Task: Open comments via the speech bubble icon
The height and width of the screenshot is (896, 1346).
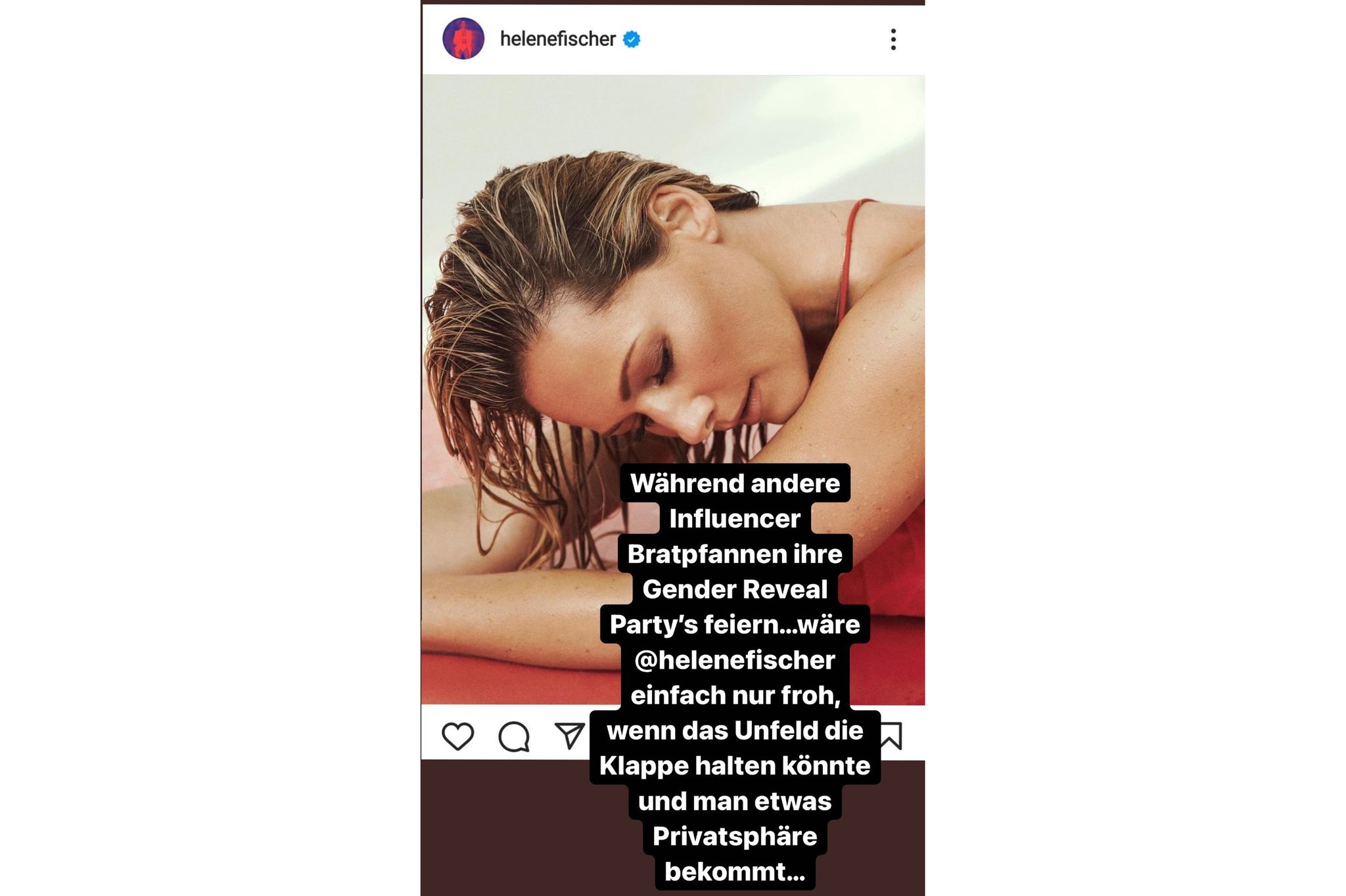Action: coord(514,736)
